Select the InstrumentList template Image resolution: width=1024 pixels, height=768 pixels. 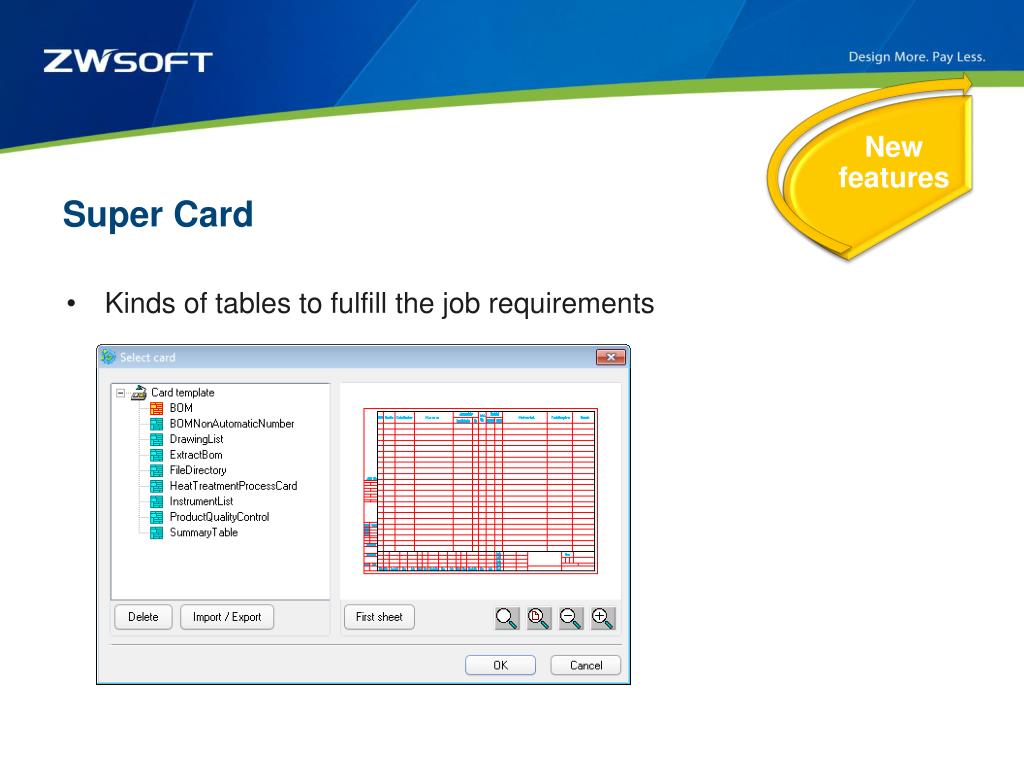201,502
